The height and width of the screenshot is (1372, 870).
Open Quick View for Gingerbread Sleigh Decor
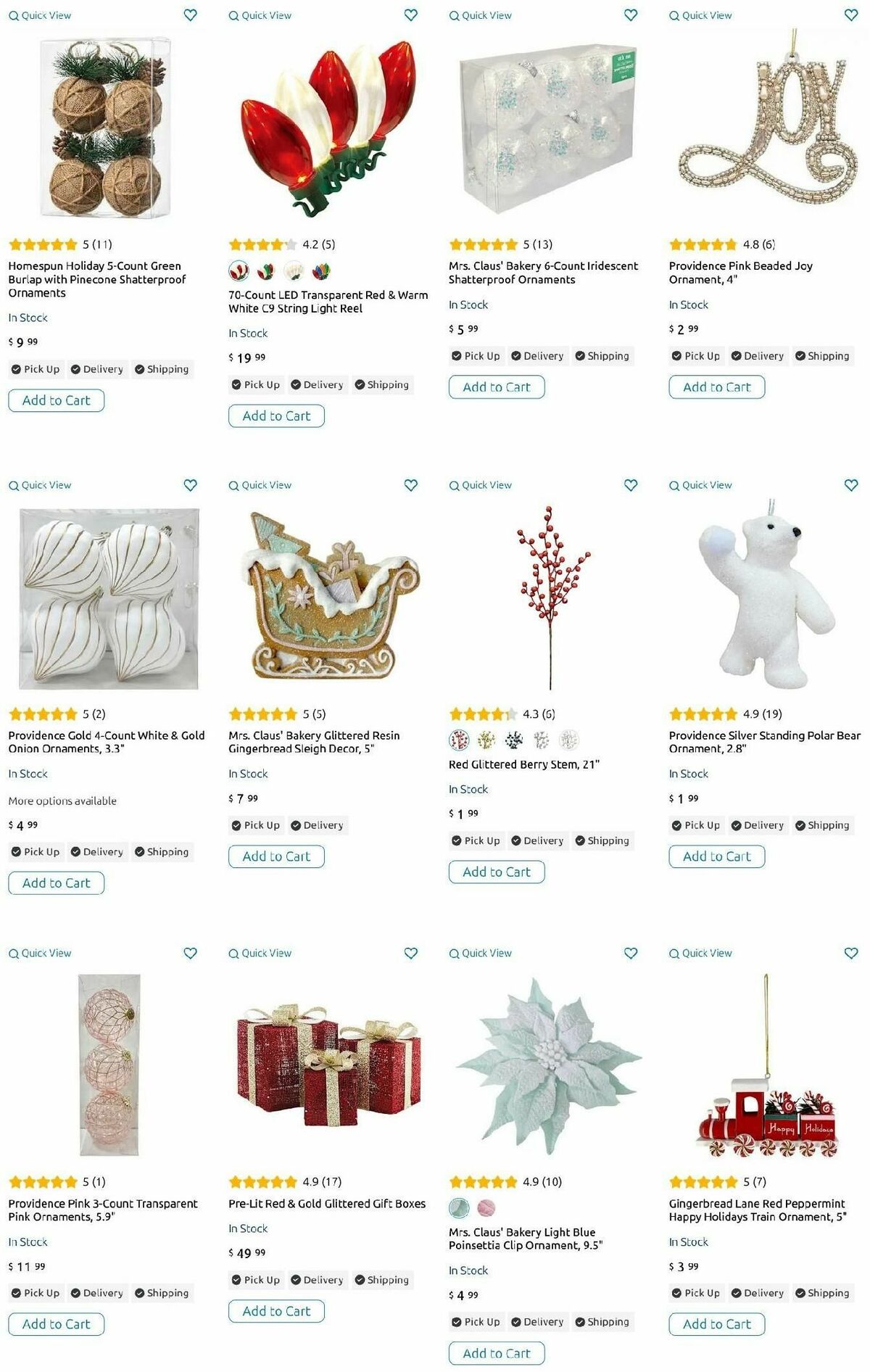pos(260,485)
